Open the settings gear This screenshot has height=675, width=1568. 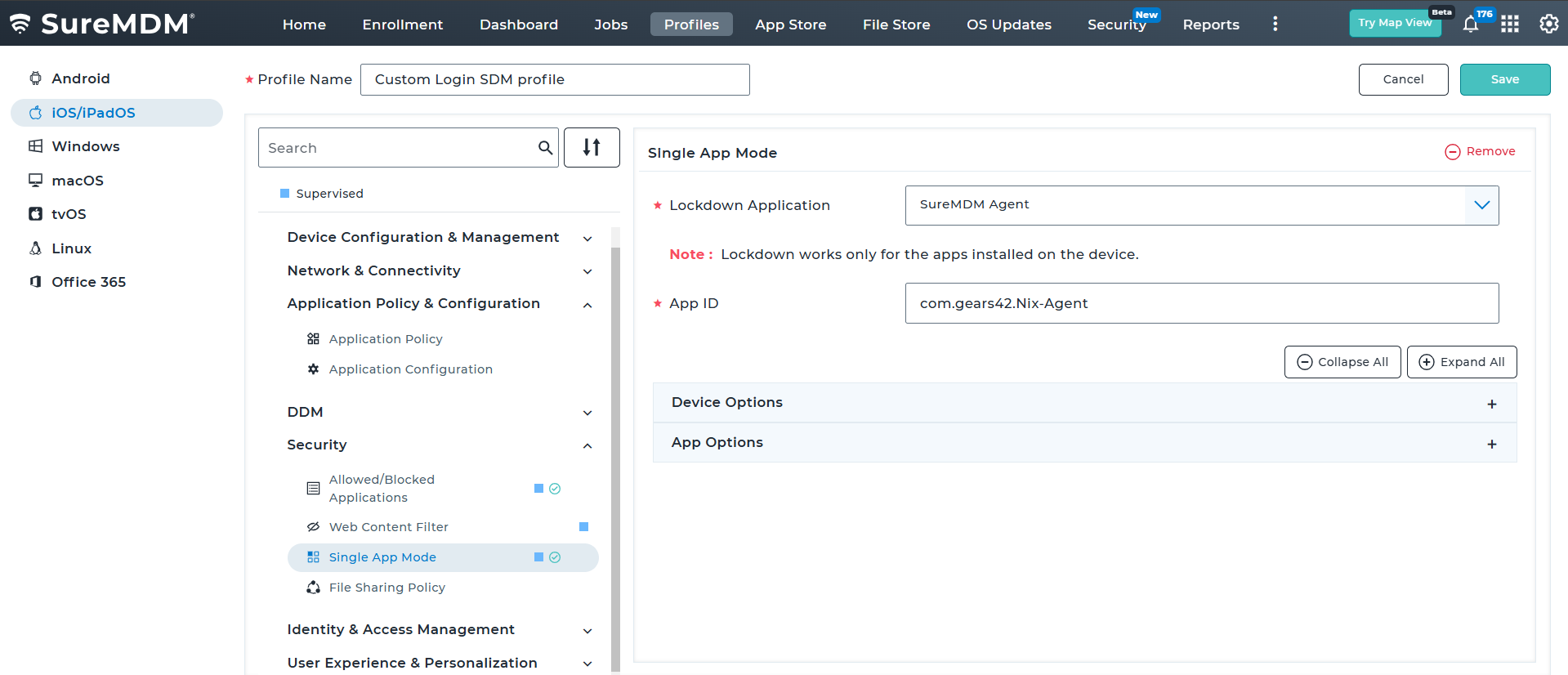click(x=1548, y=25)
